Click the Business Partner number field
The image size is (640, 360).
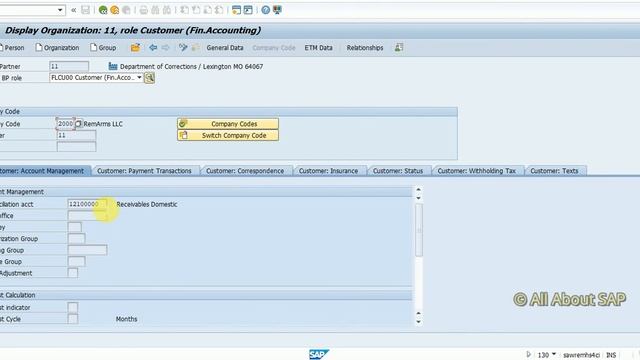tap(69, 66)
